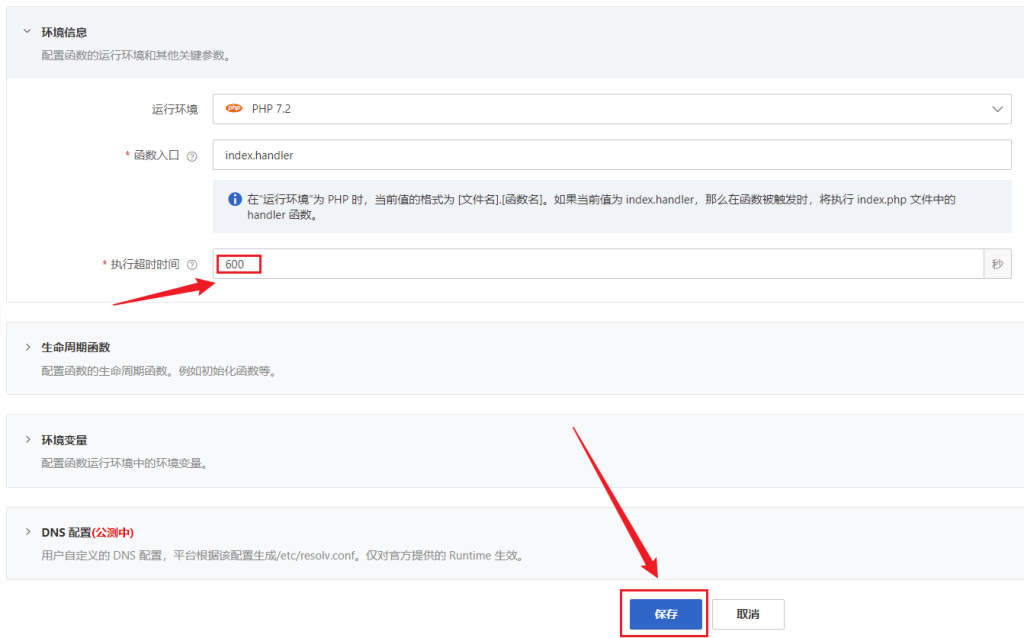The width and height of the screenshot is (1024, 638).
Task: Focus the 函数入口 index.handler input field
Action: point(612,155)
